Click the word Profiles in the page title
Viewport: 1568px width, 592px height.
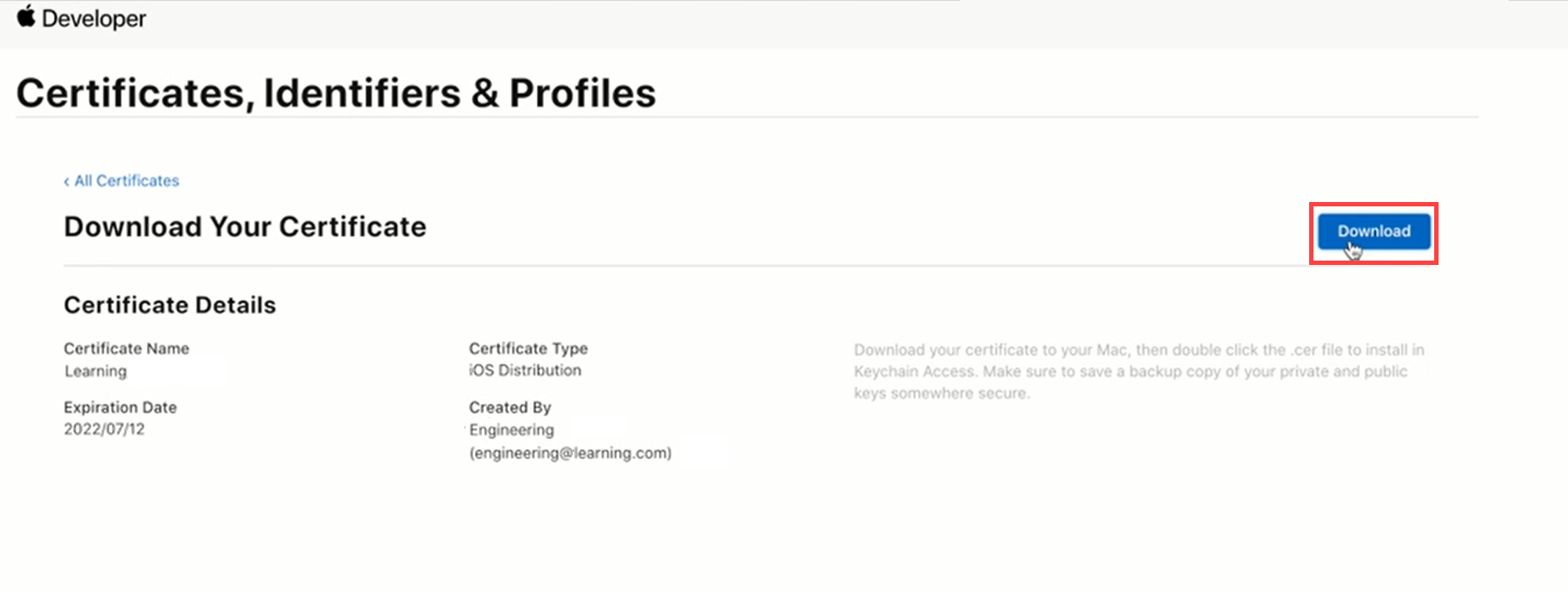click(x=582, y=94)
